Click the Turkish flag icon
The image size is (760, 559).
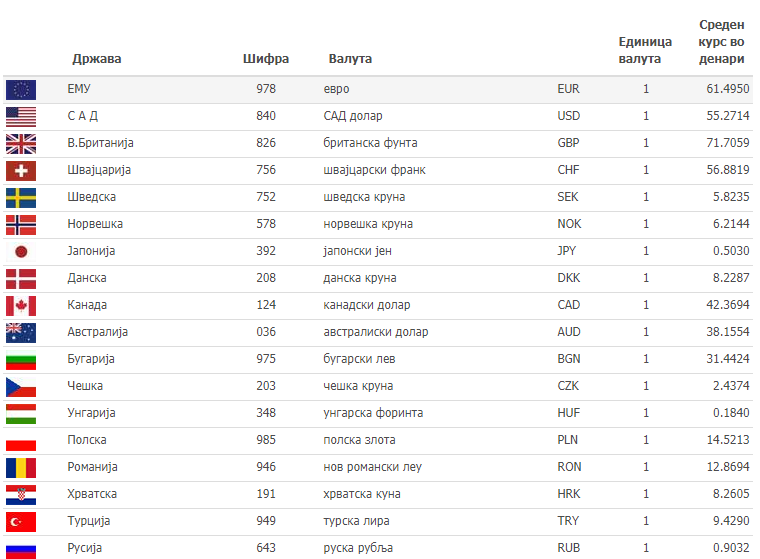[21, 522]
